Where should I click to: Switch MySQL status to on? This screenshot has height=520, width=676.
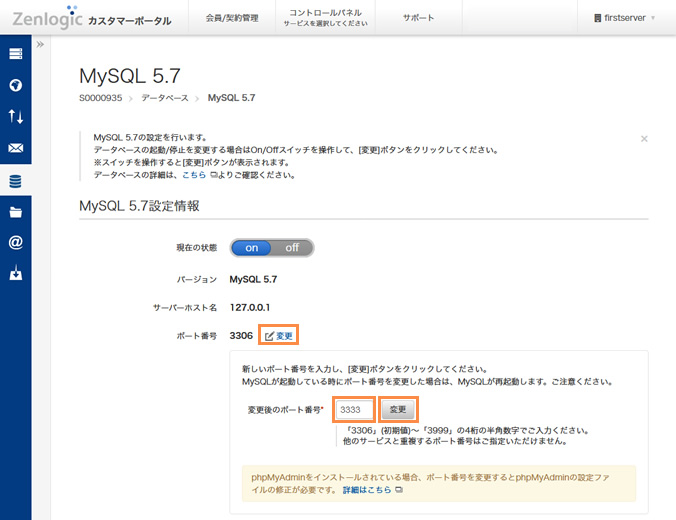pos(251,248)
